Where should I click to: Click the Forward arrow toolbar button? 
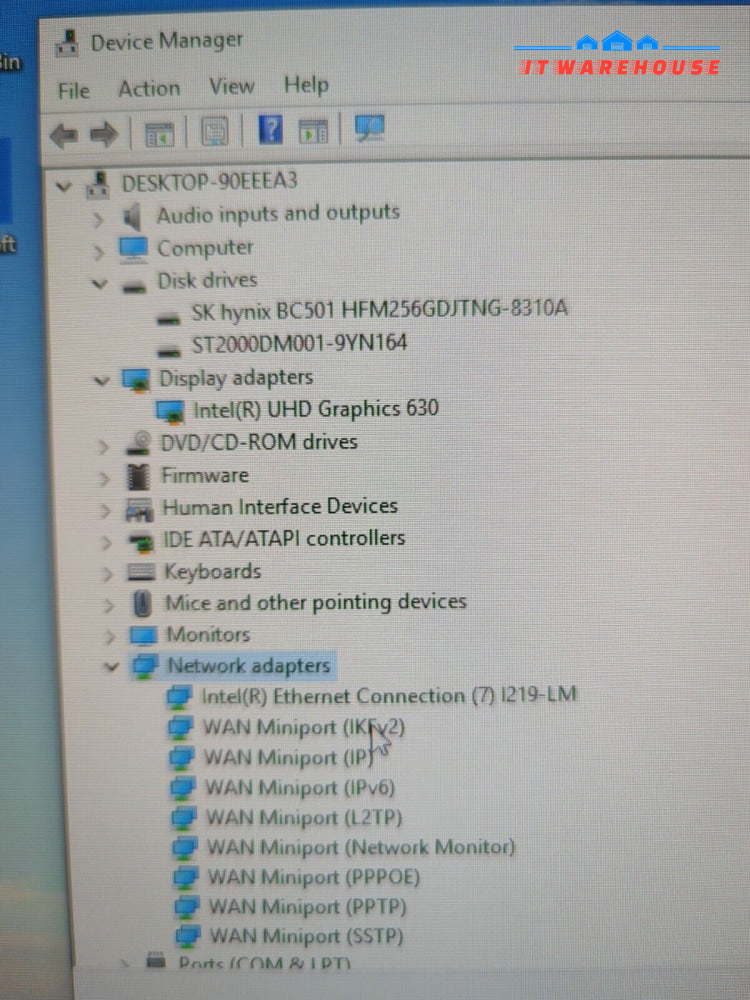(x=104, y=134)
